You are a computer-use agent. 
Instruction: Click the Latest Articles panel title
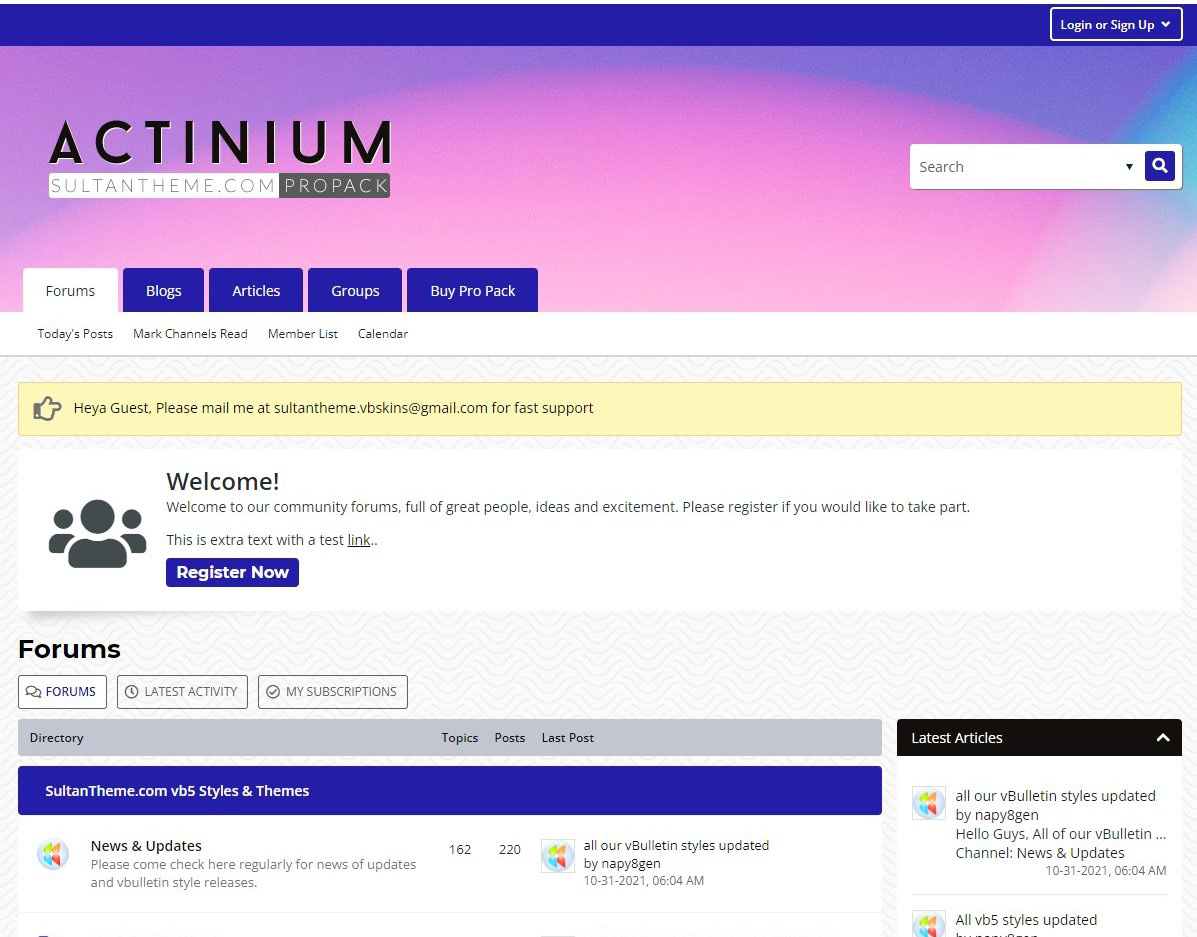coord(957,738)
